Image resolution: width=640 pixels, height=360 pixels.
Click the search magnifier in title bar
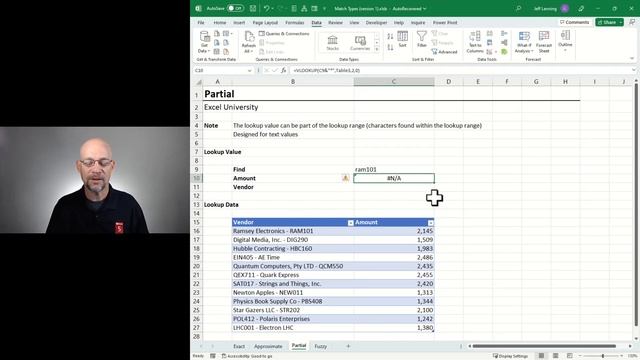pos(518,8)
